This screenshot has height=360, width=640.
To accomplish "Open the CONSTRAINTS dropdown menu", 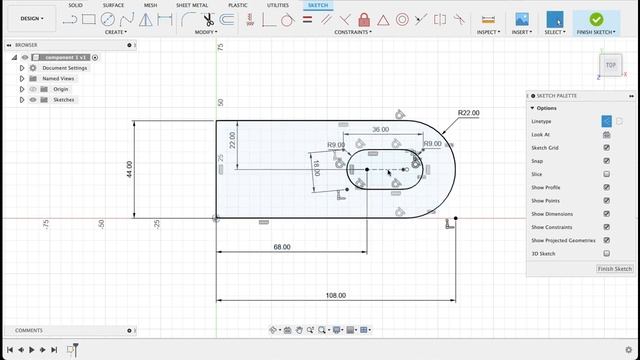I will point(353,32).
